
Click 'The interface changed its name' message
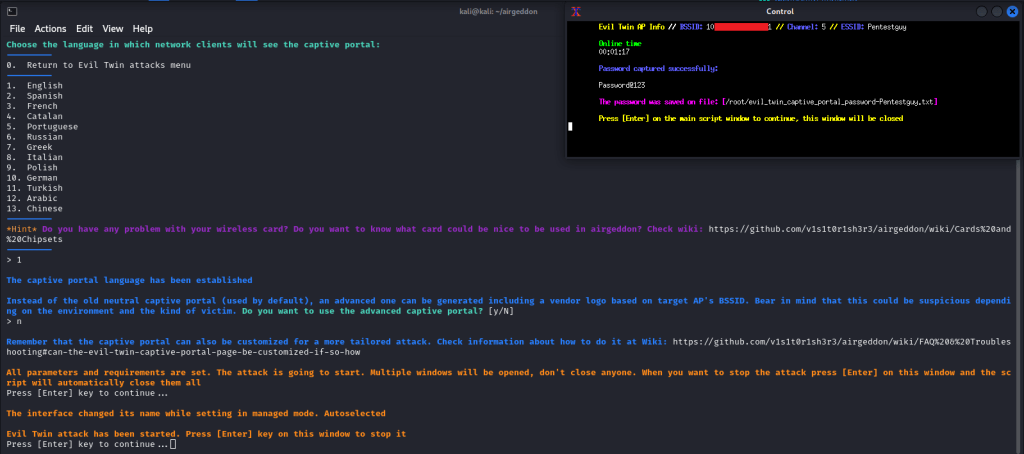pos(196,413)
